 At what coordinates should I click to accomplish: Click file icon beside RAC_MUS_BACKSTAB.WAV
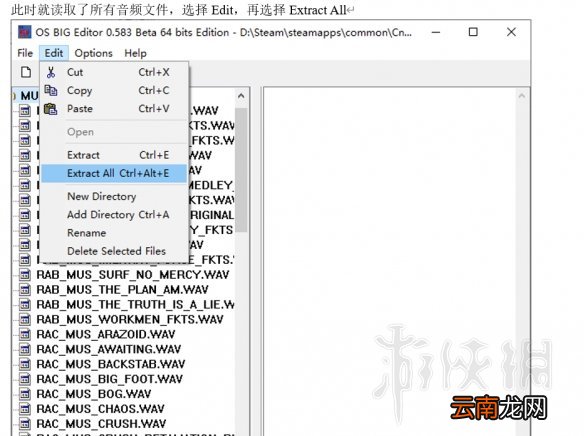pos(25,364)
